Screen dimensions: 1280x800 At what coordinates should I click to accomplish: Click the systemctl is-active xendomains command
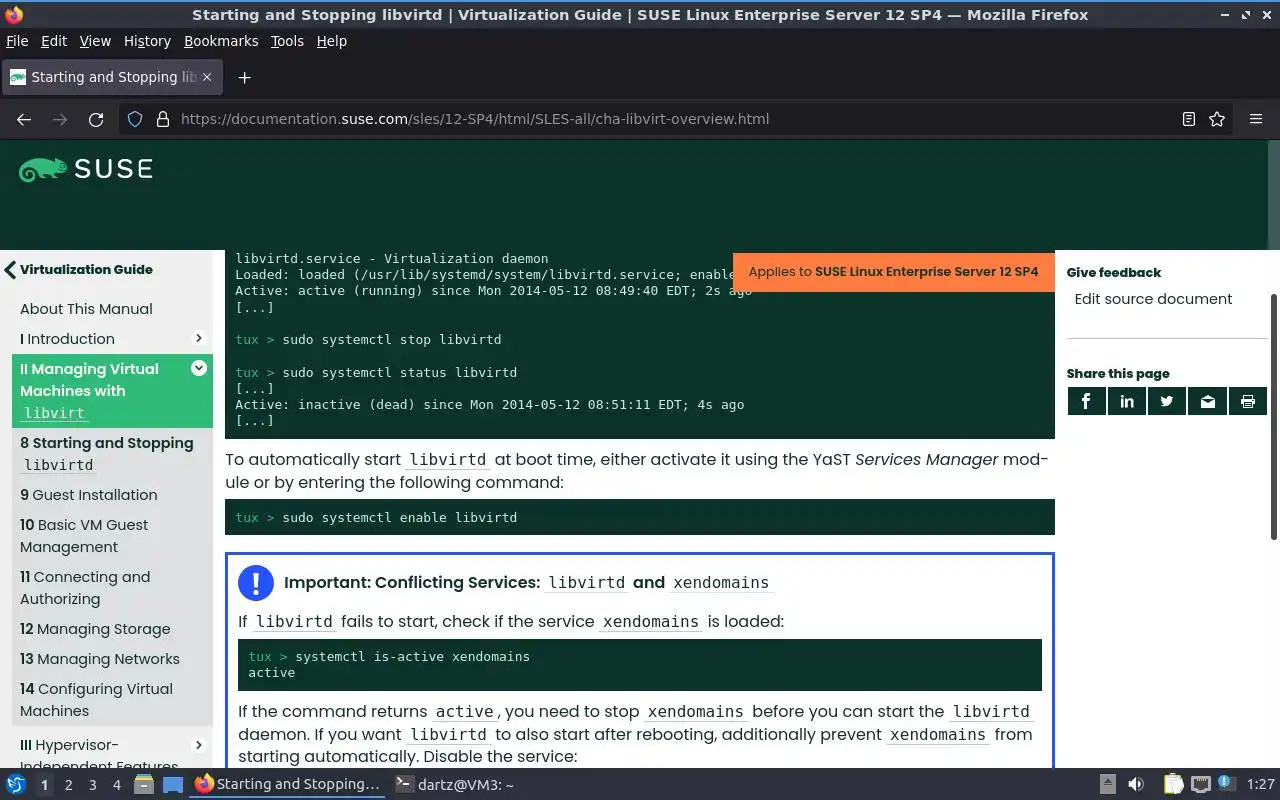coord(412,656)
